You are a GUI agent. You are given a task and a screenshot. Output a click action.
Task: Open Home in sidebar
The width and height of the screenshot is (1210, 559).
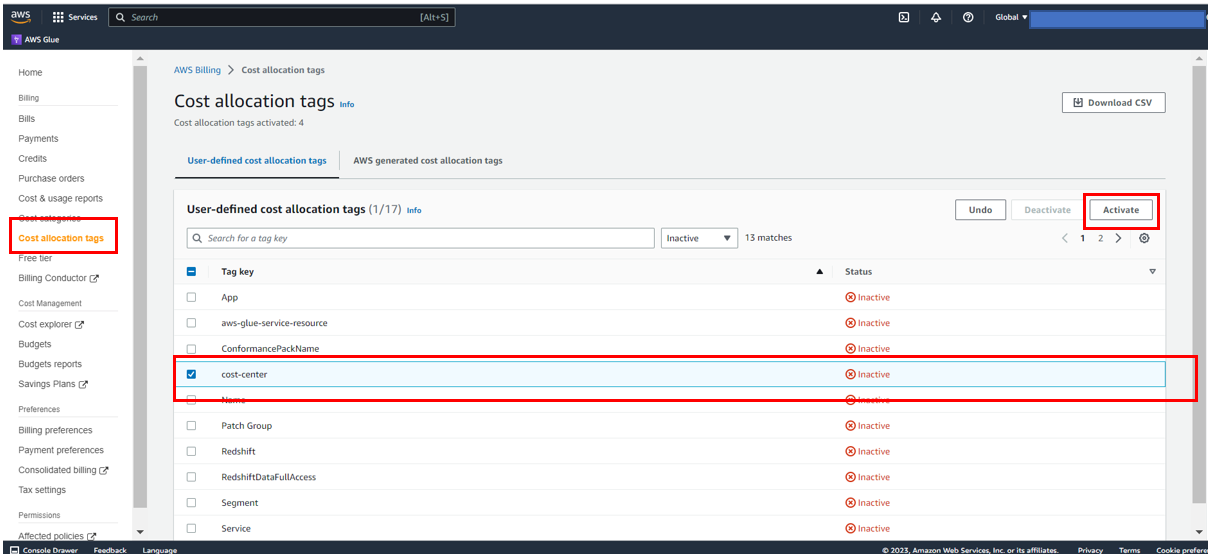point(30,73)
